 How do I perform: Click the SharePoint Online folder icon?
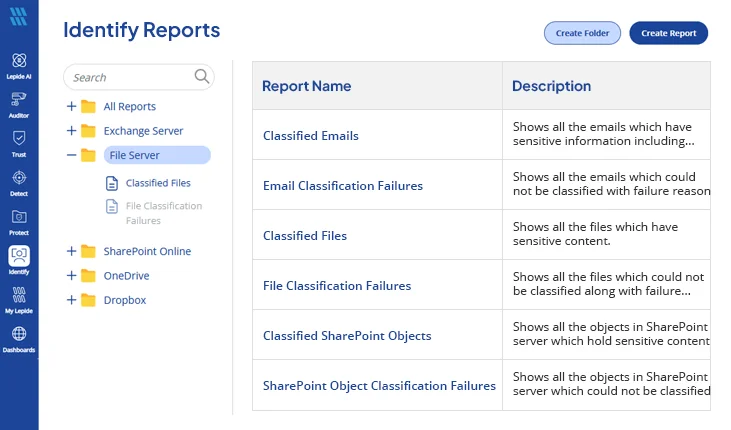(x=88, y=251)
